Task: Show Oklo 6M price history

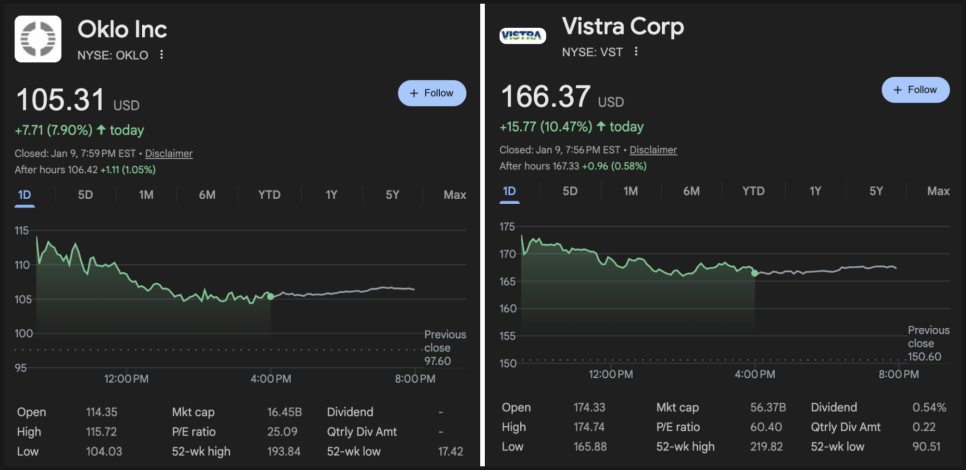Action: tap(207, 195)
